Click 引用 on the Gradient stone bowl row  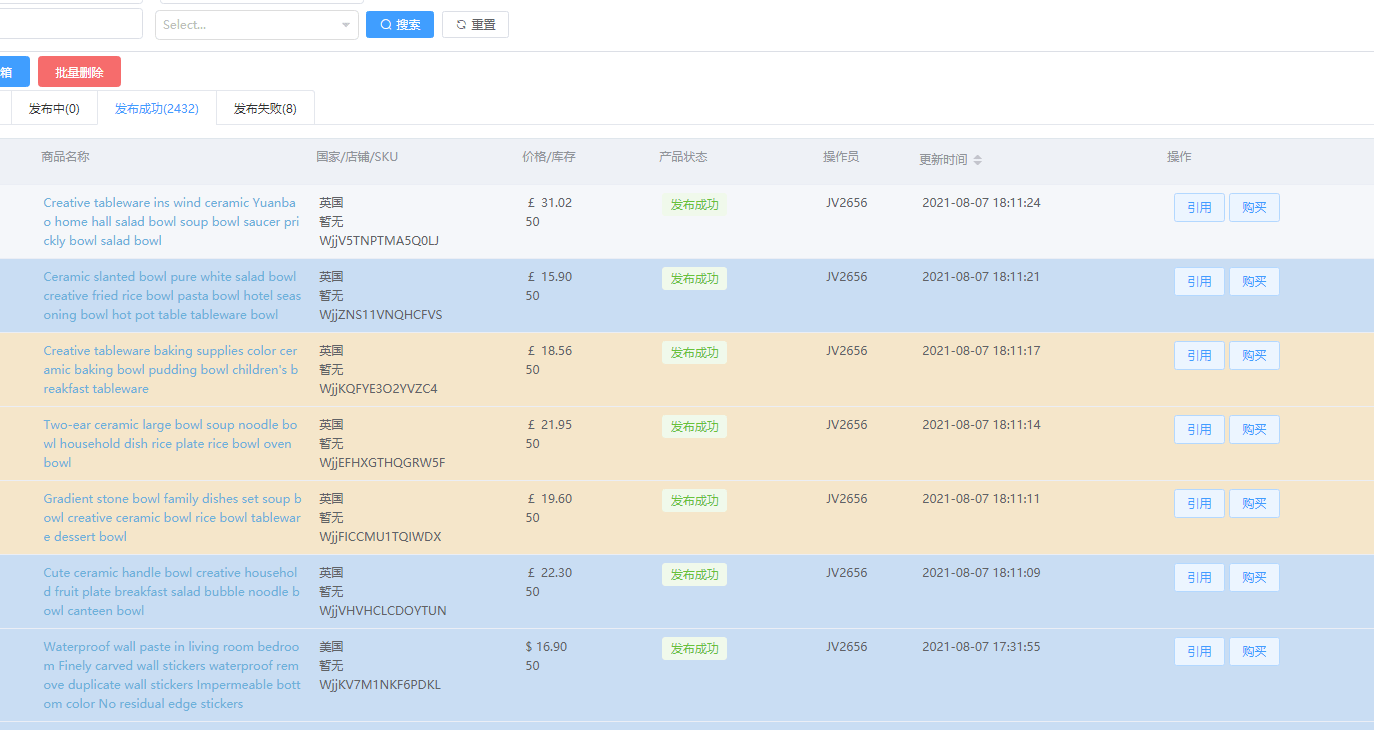click(1198, 503)
